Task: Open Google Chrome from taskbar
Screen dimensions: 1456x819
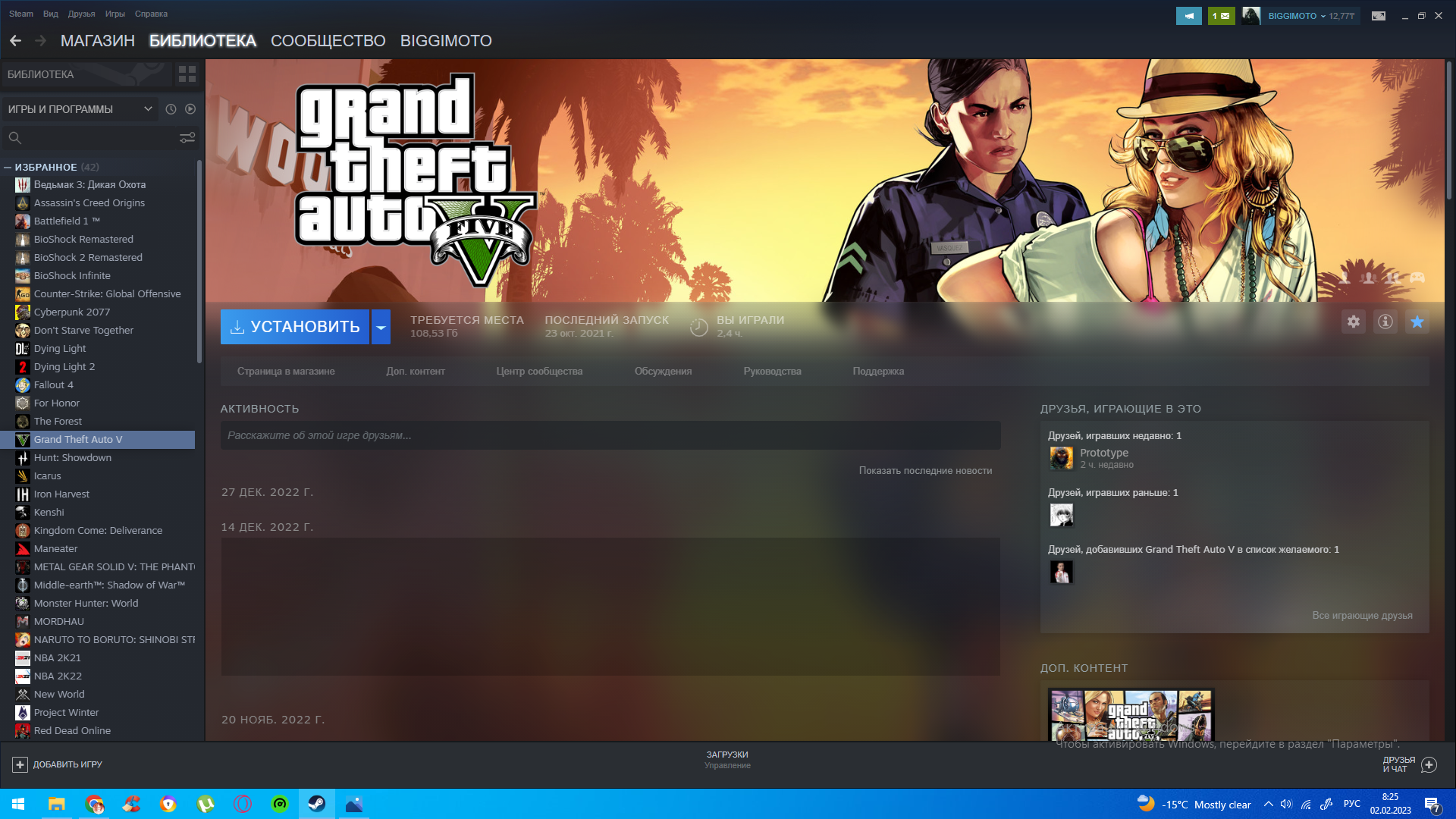Action: (x=94, y=804)
